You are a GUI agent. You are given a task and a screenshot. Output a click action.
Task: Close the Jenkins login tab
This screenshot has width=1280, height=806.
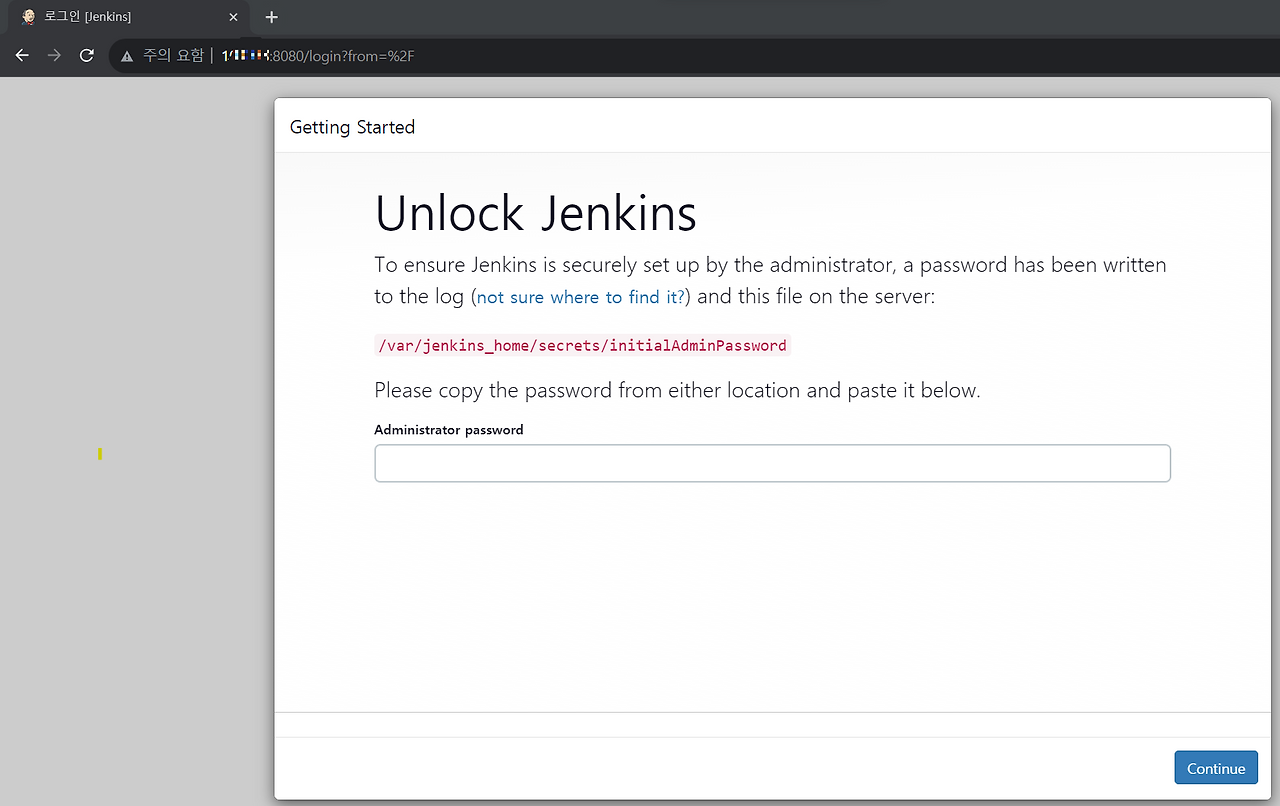233,17
